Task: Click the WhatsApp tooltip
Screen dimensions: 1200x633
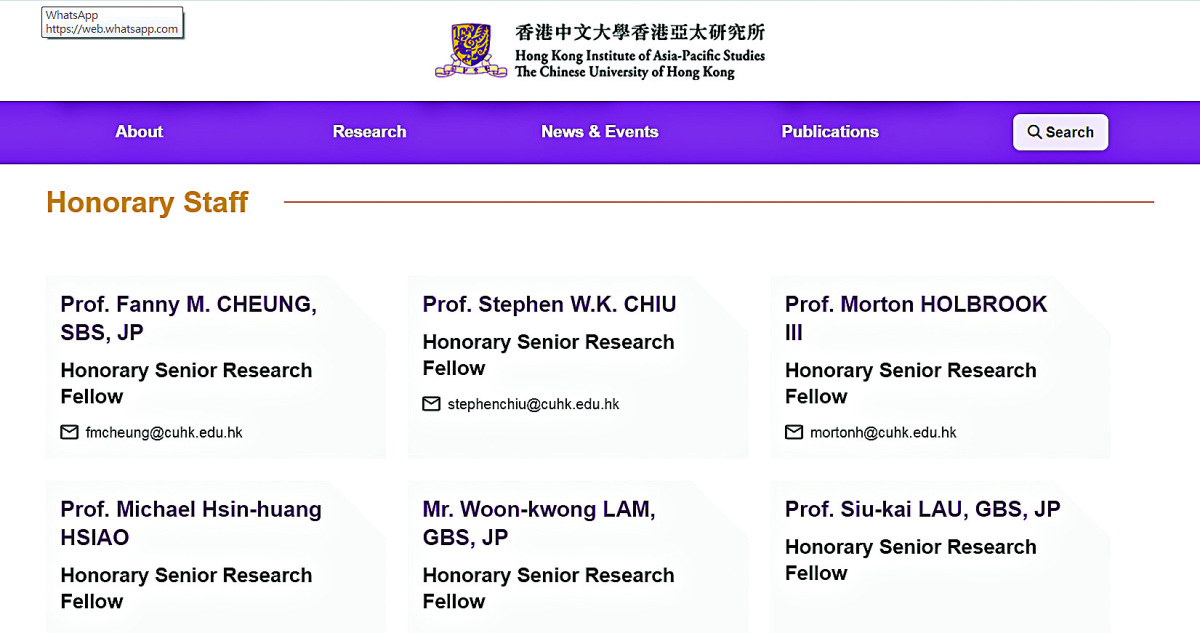Action: point(113,23)
